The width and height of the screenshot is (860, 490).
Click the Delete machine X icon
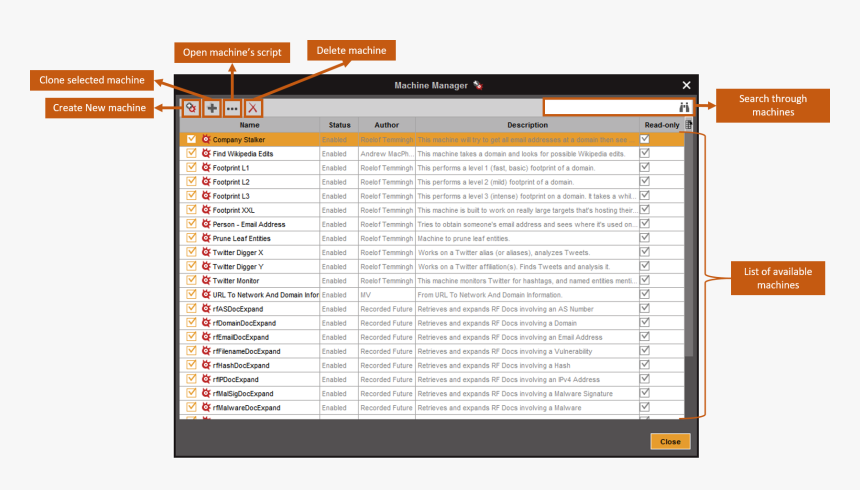[253, 108]
